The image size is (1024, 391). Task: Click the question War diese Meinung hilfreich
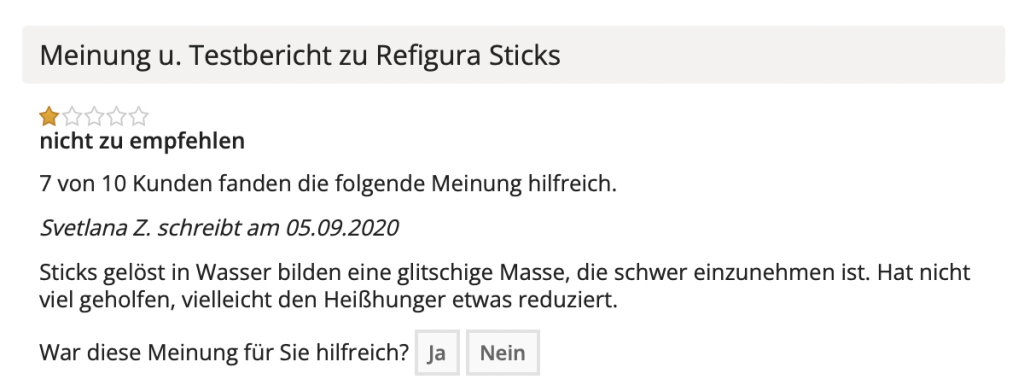click(x=224, y=352)
